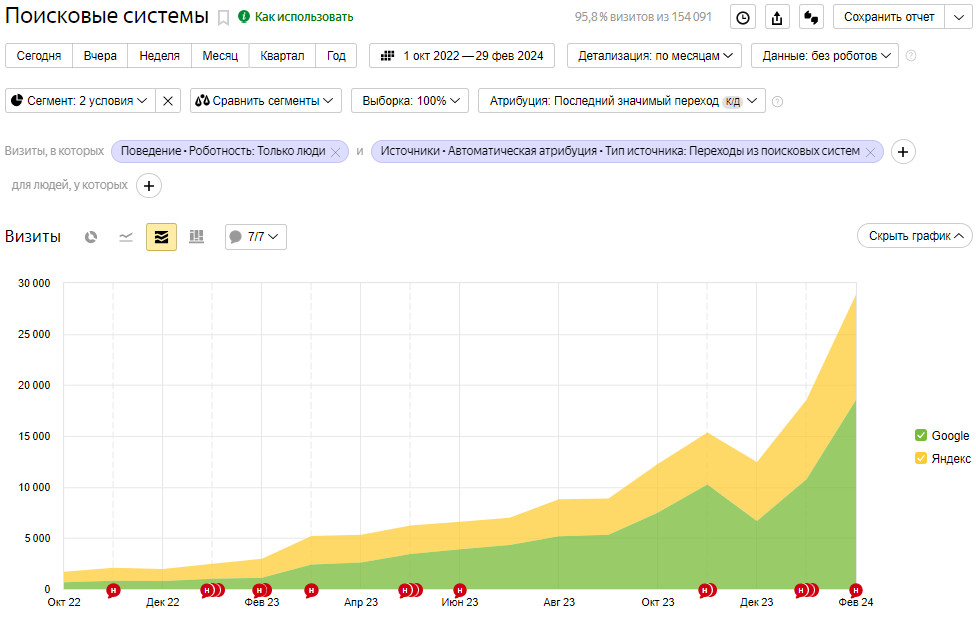Click the note marker cluster at Янв 23
The image size is (976, 633).
tap(212, 590)
